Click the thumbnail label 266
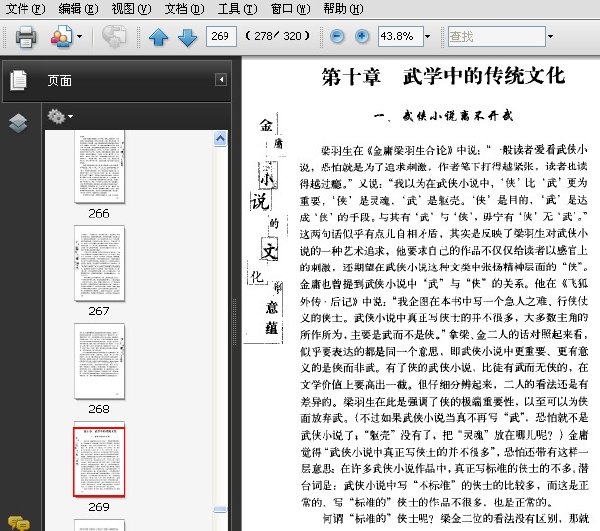 [x=99, y=213]
